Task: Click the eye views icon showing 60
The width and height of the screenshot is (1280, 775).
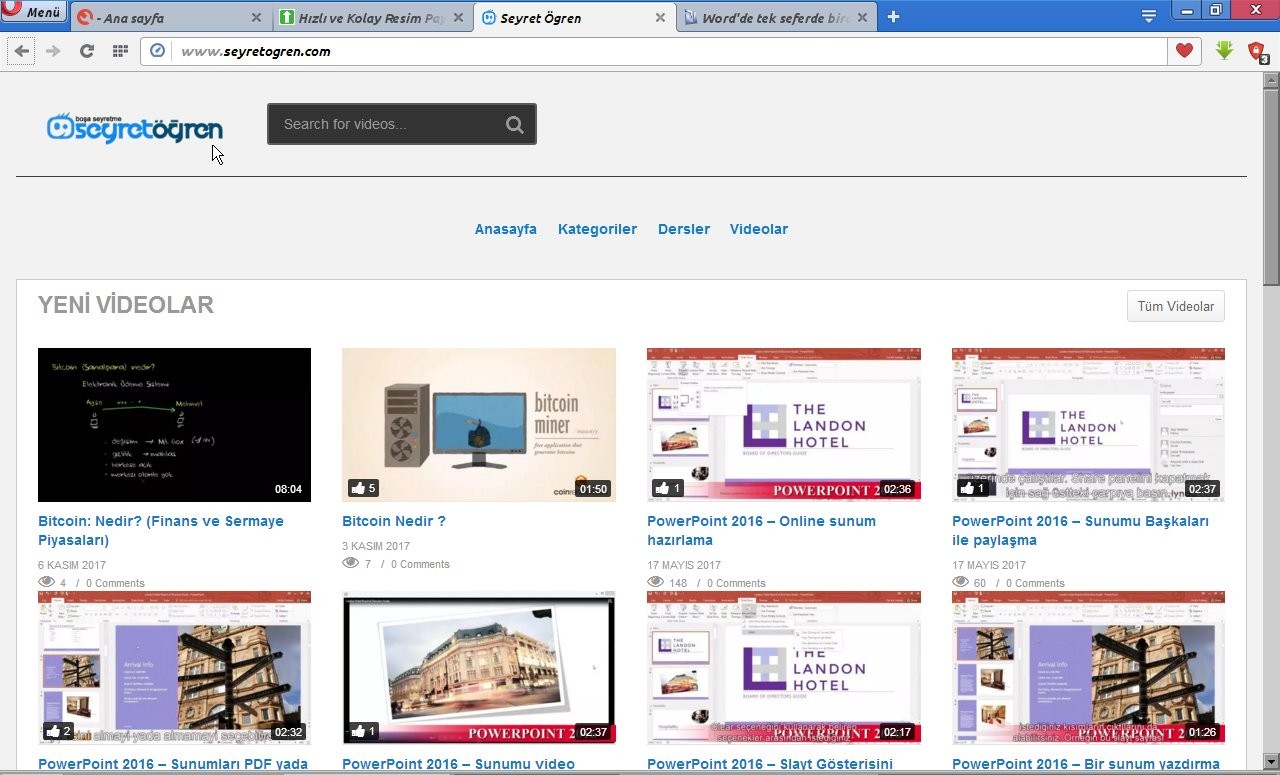Action: (960, 582)
